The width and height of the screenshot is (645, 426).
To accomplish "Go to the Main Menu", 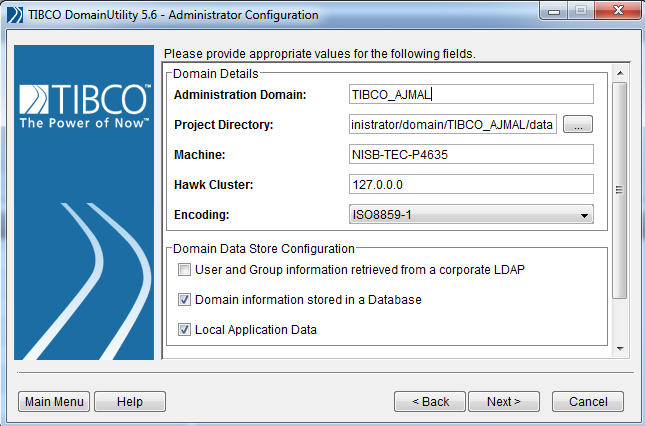I will pos(54,401).
